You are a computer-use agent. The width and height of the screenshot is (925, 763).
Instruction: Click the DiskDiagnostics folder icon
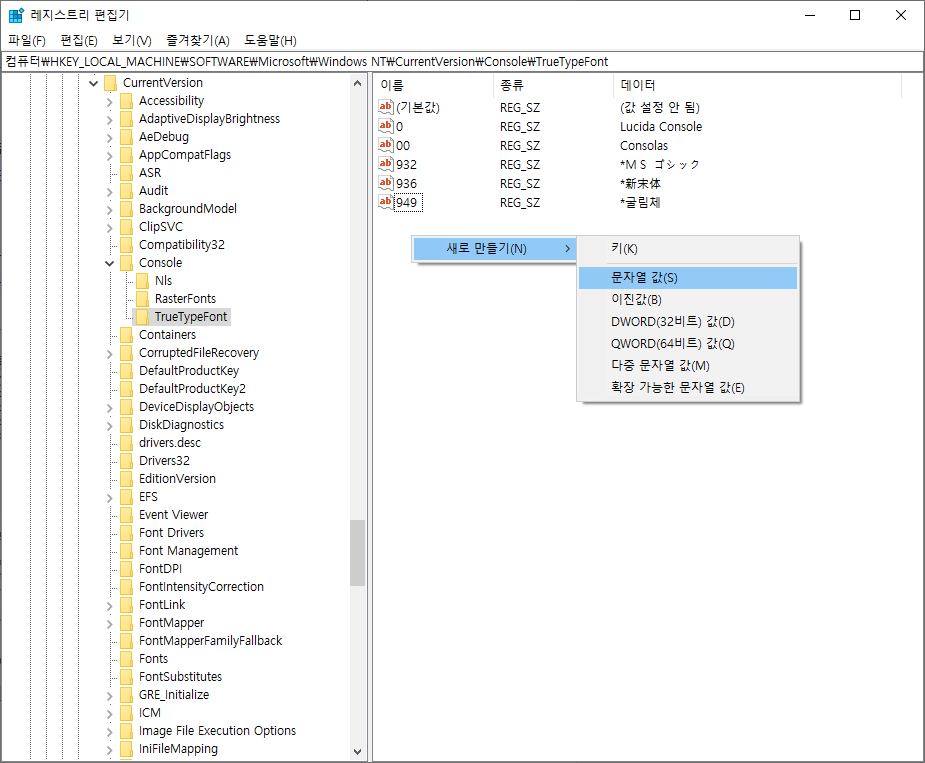(x=126, y=425)
